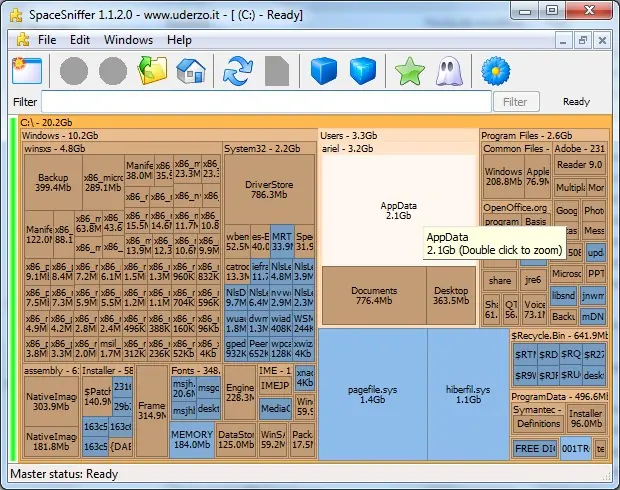Select the AppData 2.1Gb block

399,210
